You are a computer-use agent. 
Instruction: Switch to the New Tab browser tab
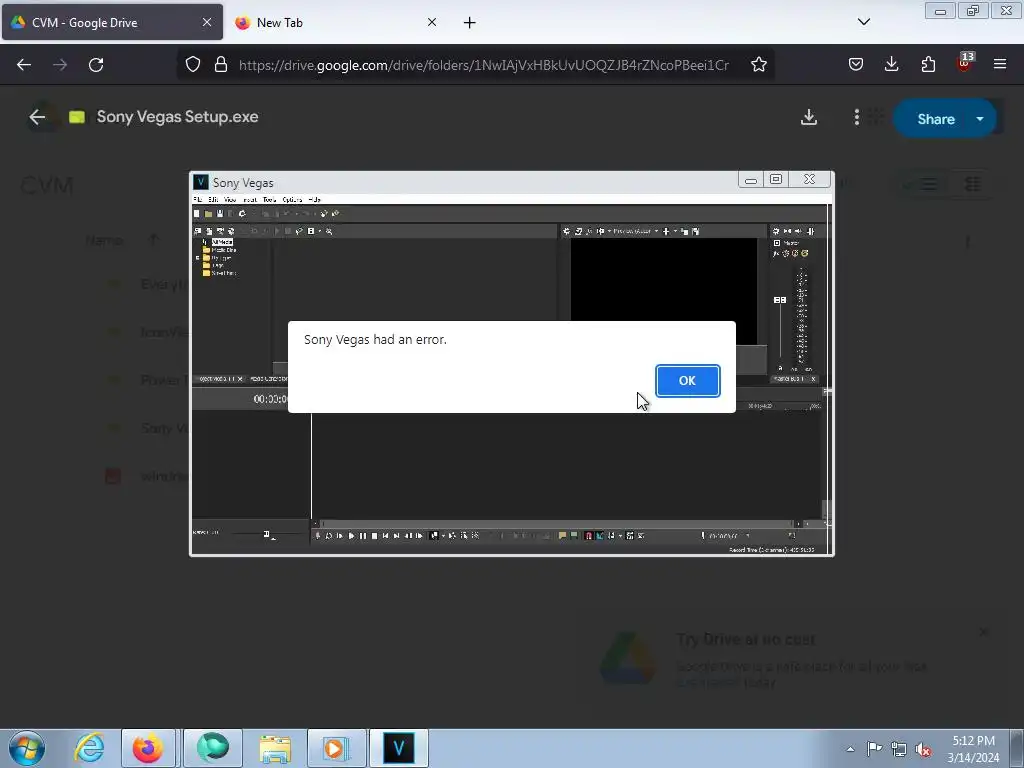[335, 22]
